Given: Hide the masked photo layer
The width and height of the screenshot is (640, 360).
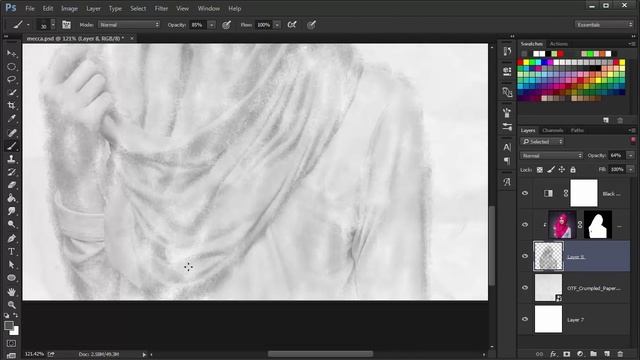Looking at the screenshot, I should point(525,224).
